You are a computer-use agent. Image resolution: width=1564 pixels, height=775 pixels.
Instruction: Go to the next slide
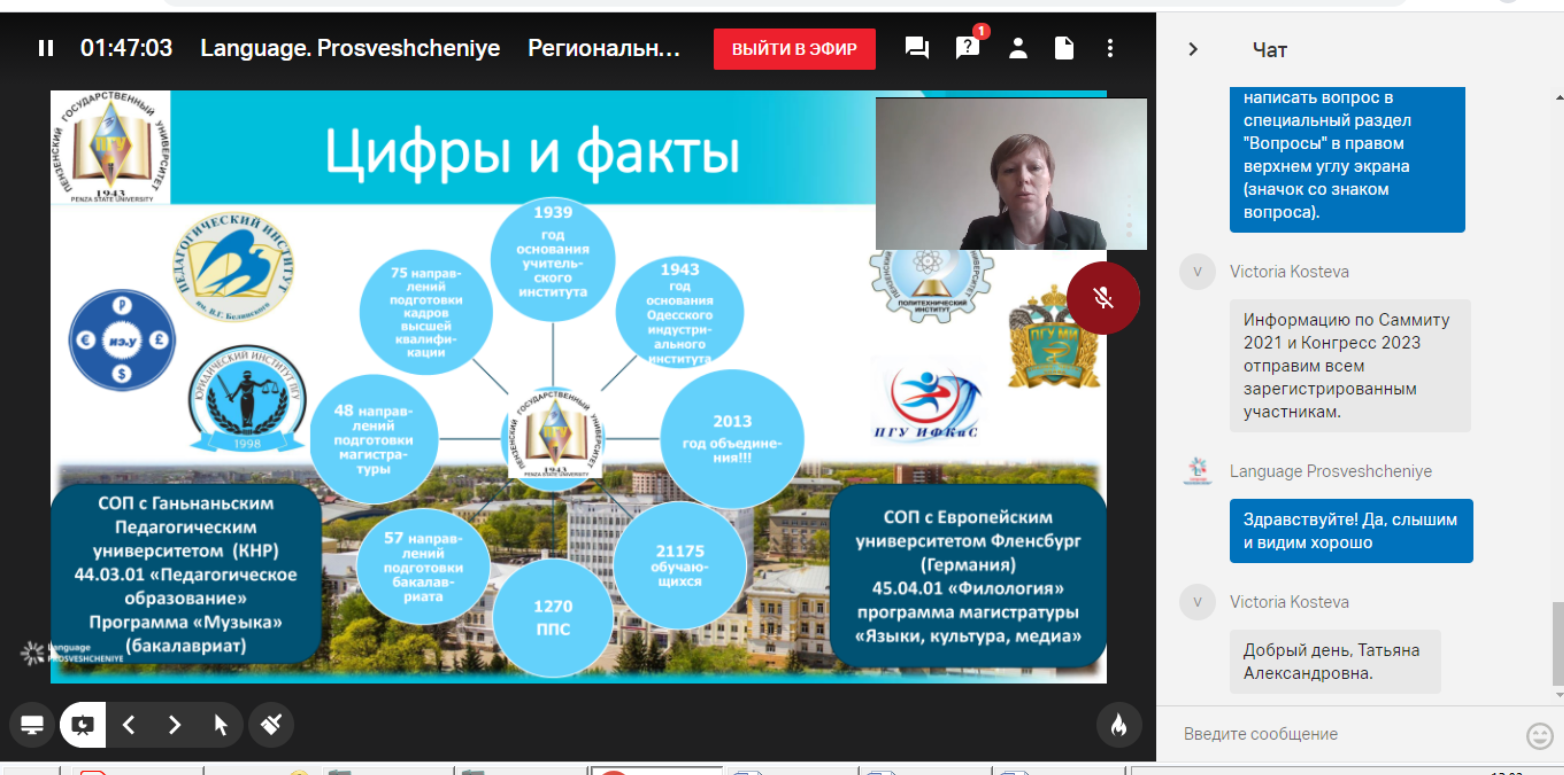tap(174, 725)
